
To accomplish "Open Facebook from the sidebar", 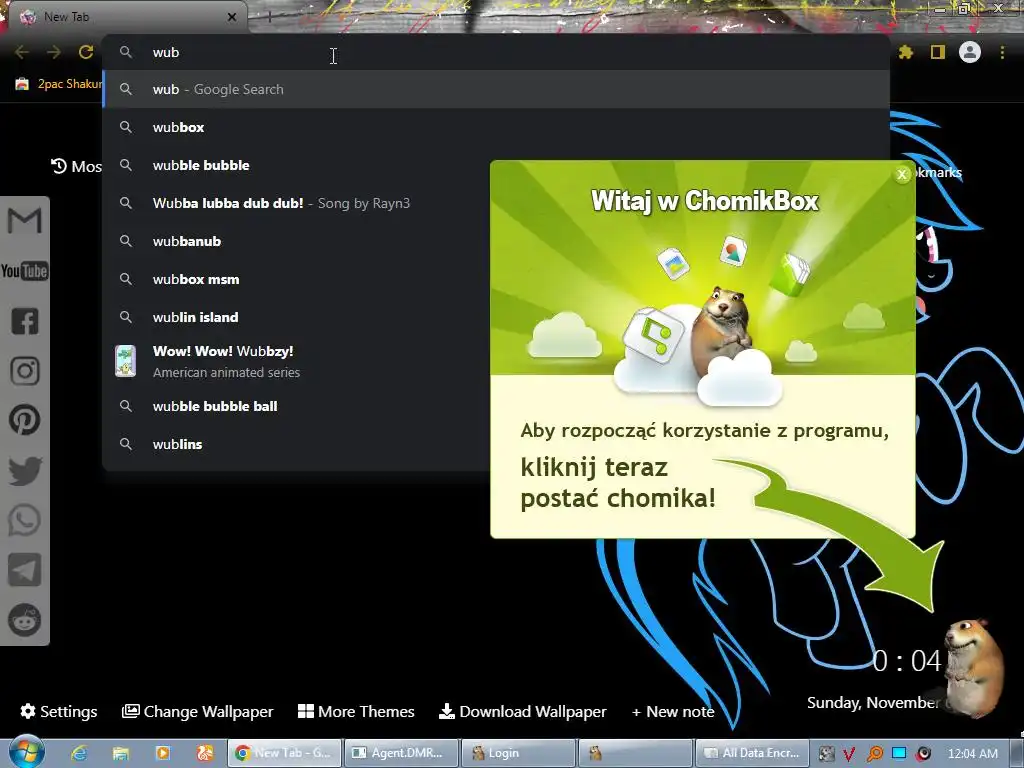I will click(x=25, y=321).
